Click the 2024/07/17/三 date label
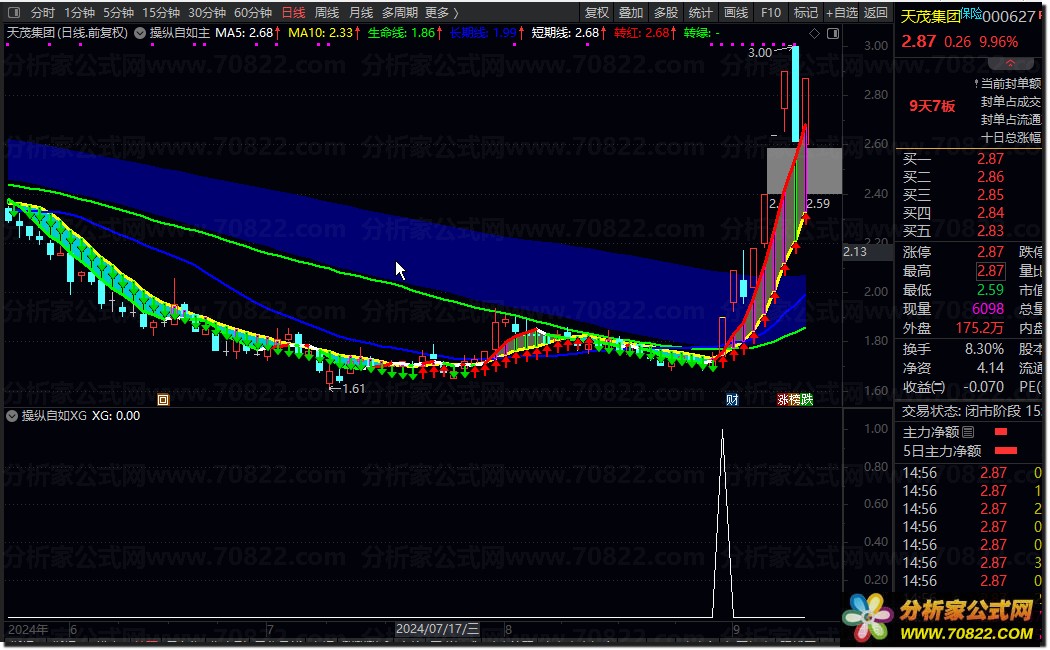Screen dimensions: 1050x650 437,629
